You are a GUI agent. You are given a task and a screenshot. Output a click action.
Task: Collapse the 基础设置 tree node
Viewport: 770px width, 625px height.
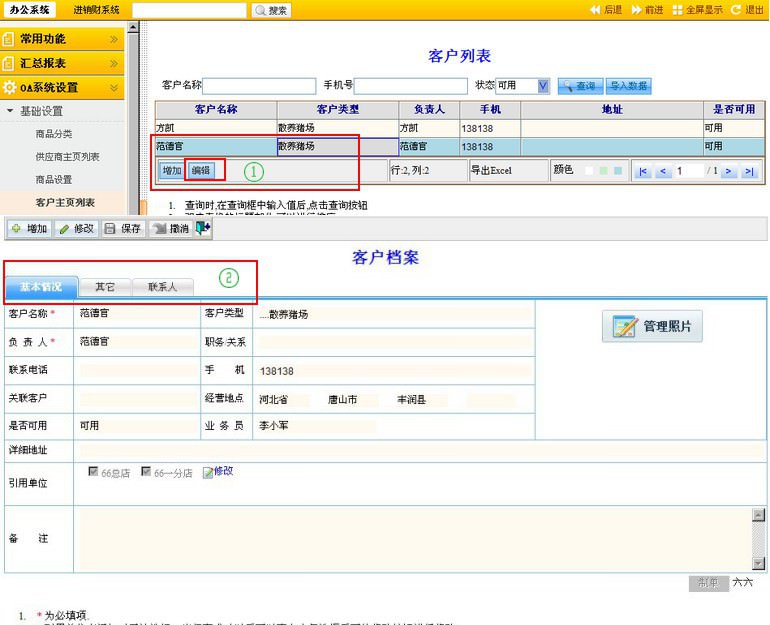point(10,111)
